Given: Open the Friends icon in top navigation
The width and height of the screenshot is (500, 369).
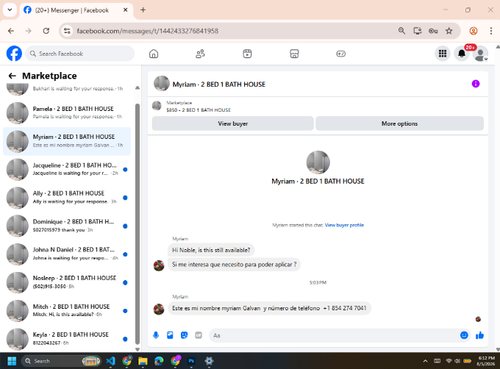Looking at the screenshot, I should click(x=200, y=54).
